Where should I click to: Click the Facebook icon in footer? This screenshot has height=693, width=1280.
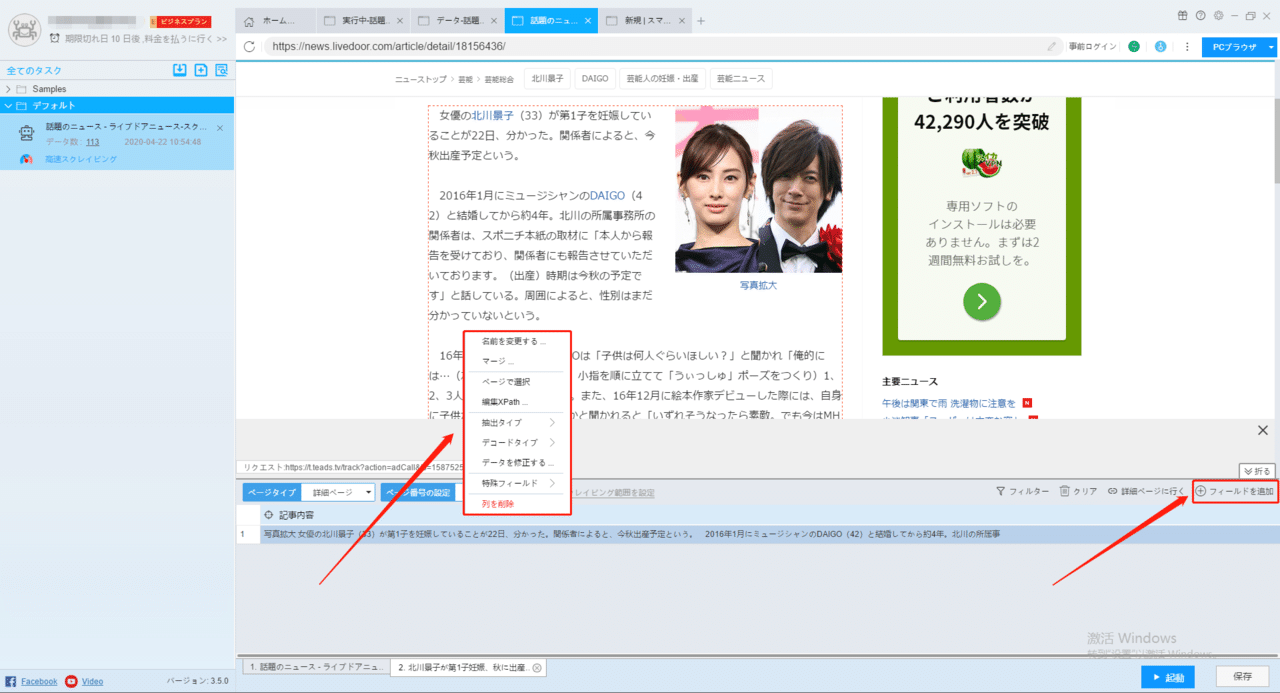point(11,681)
